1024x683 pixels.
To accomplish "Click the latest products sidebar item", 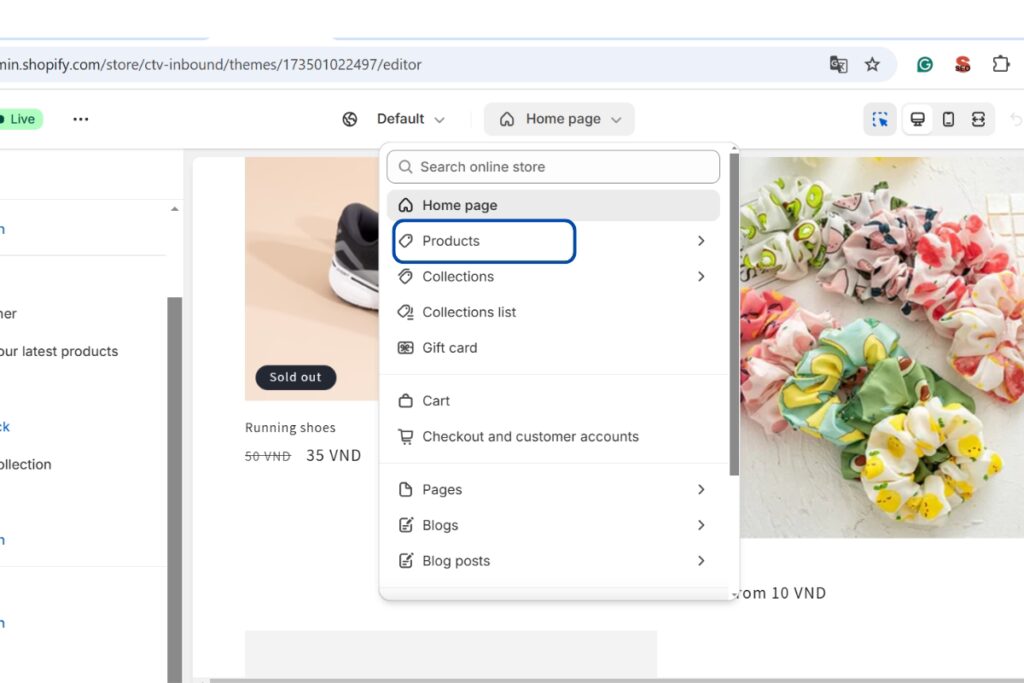I will tap(59, 351).
